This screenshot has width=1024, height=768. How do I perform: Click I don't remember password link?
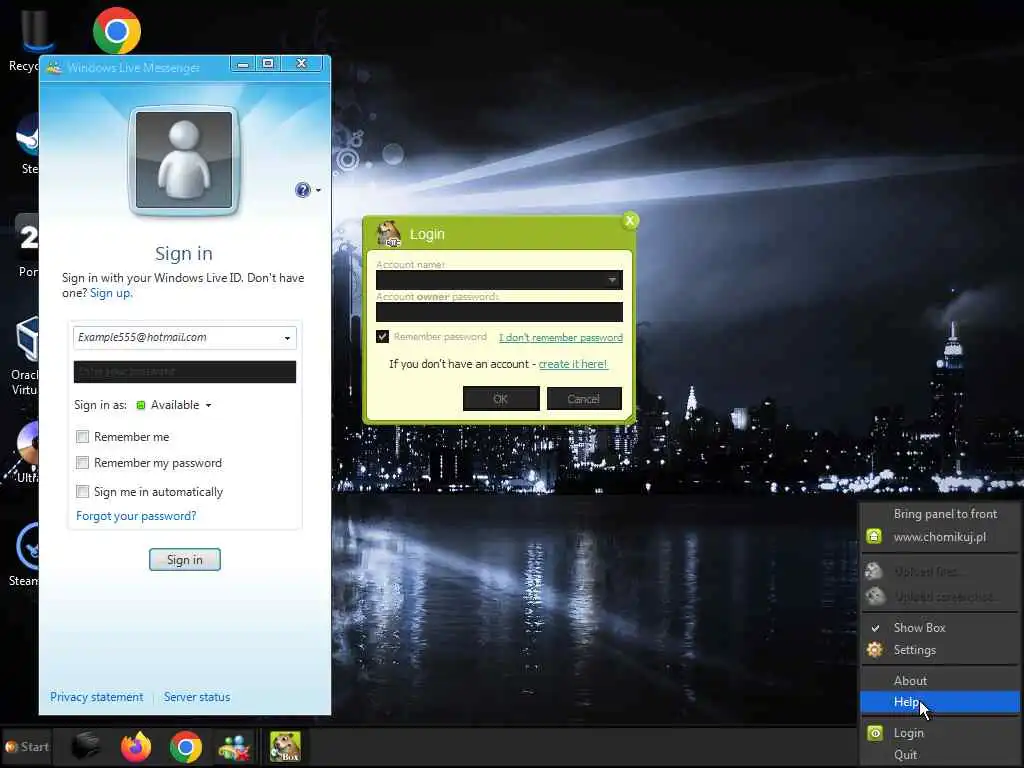tap(561, 338)
